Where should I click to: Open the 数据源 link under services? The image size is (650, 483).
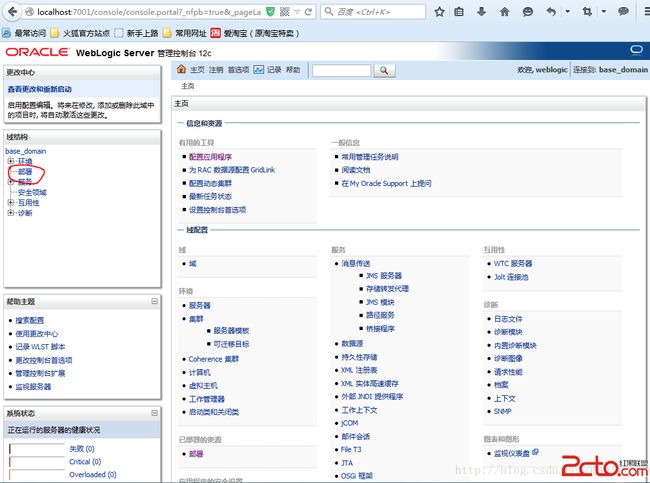pos(351,343)
